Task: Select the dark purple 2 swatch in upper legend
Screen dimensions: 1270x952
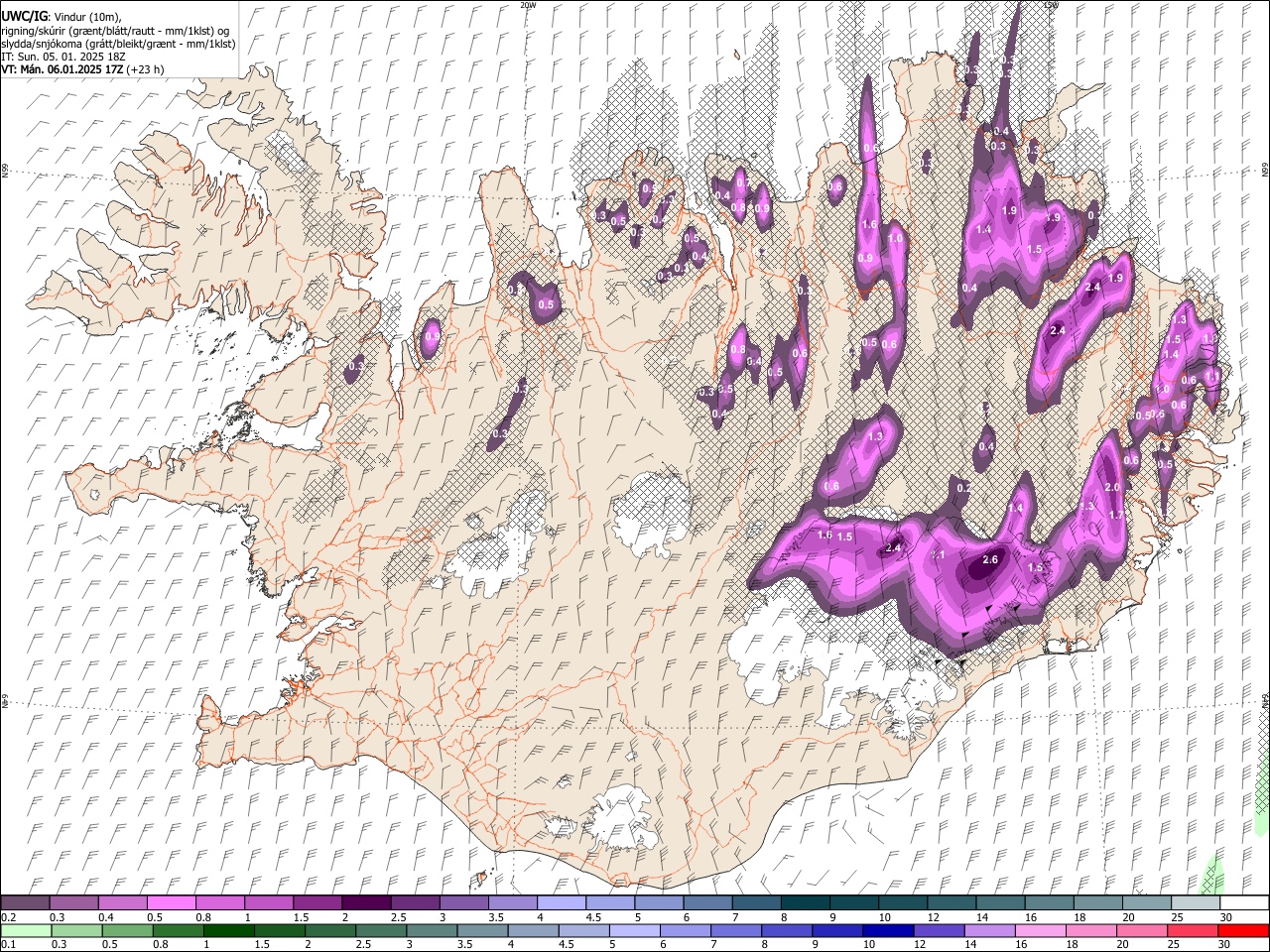Action: (366, 902)
